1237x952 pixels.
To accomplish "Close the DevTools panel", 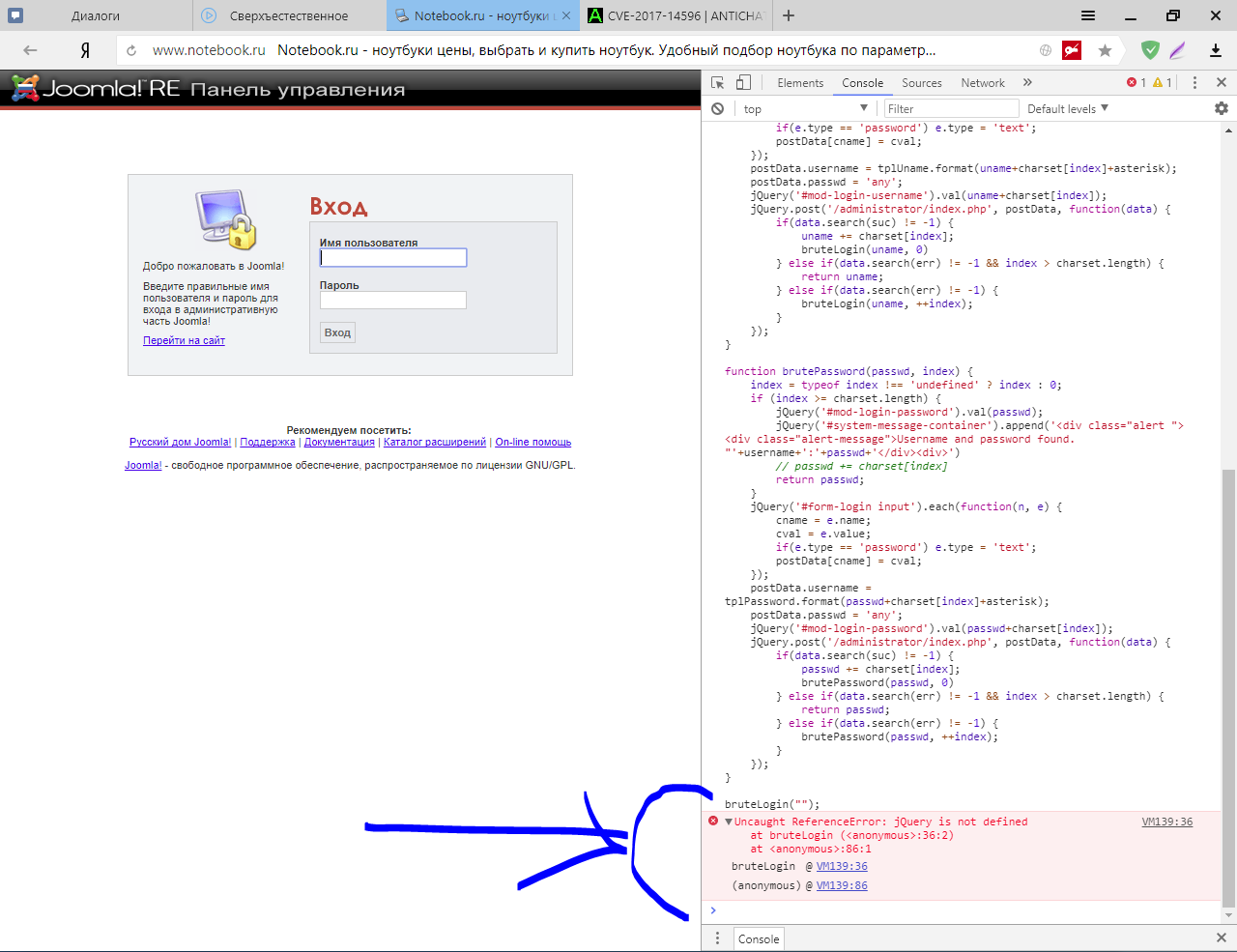I will tap(1221, 83).
